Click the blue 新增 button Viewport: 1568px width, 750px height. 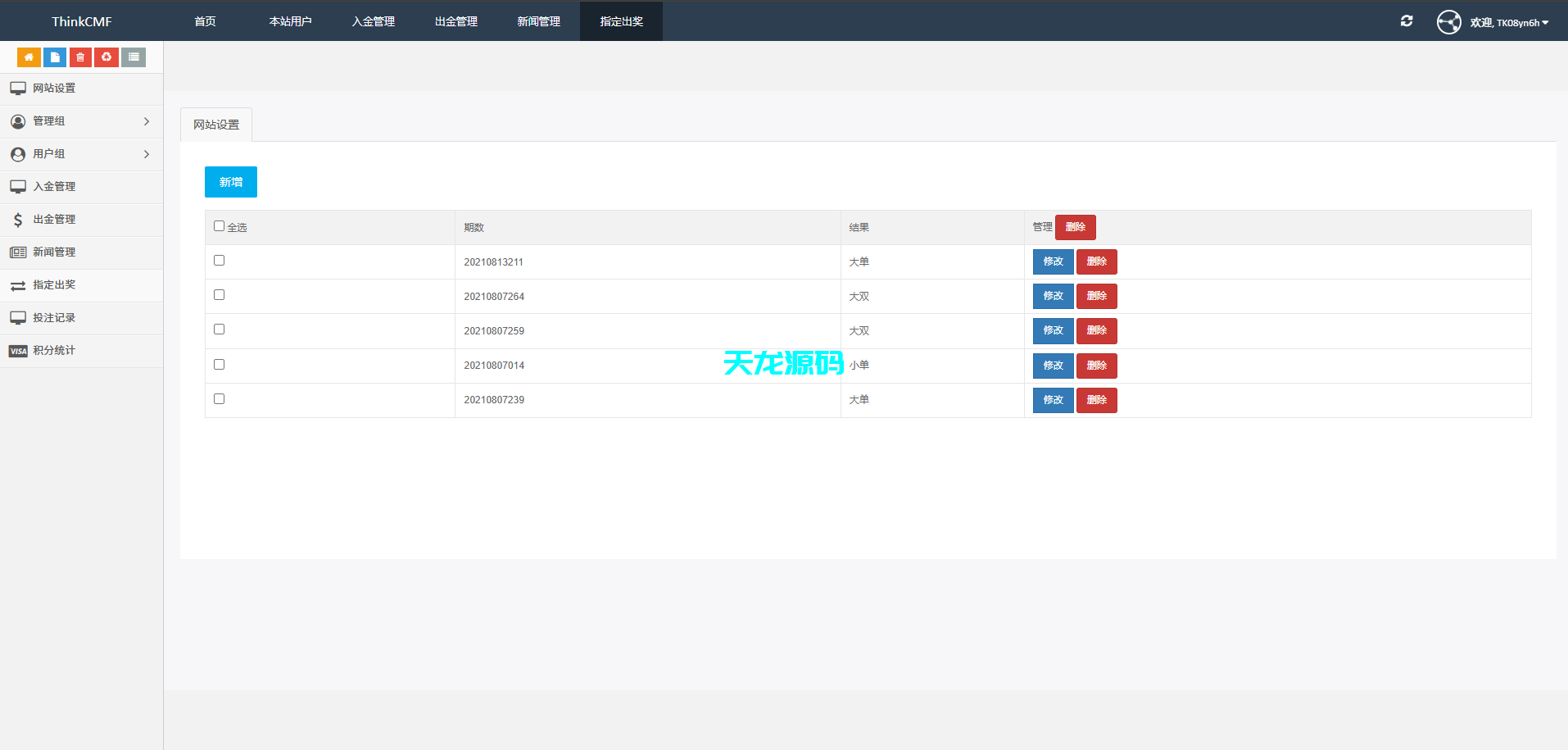[231, 182]
